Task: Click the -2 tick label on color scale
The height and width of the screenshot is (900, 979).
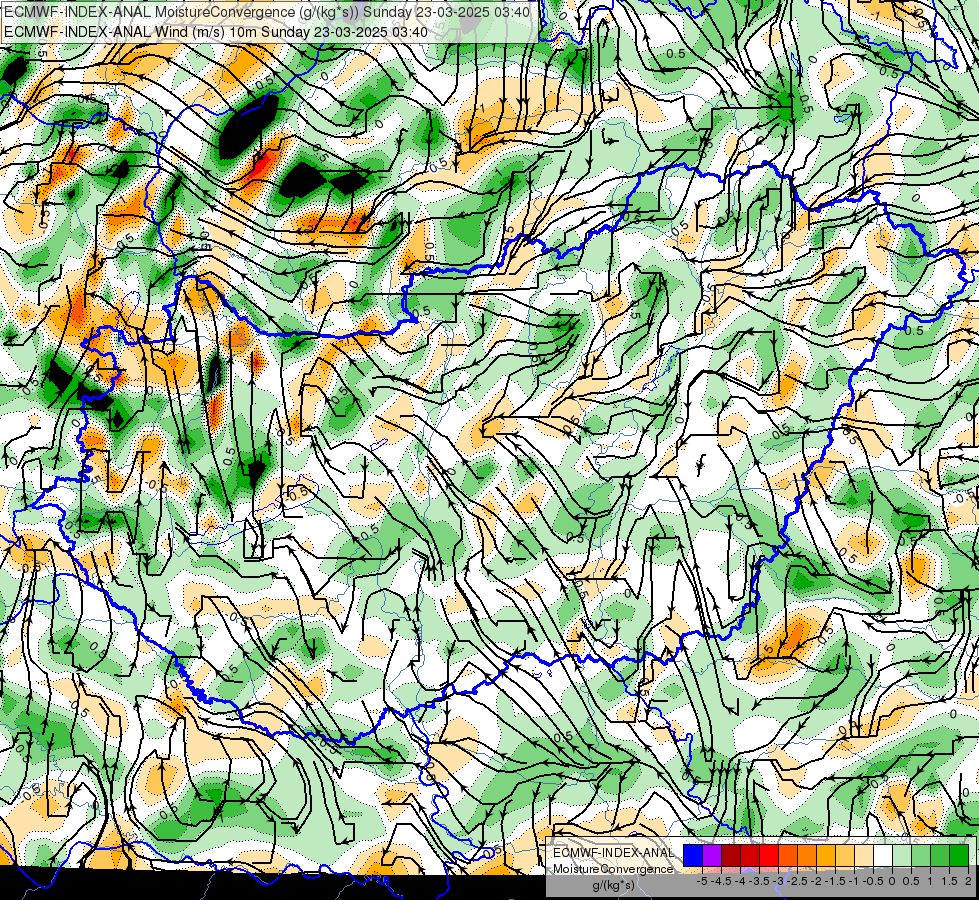Action: click(x=817, y=881)
